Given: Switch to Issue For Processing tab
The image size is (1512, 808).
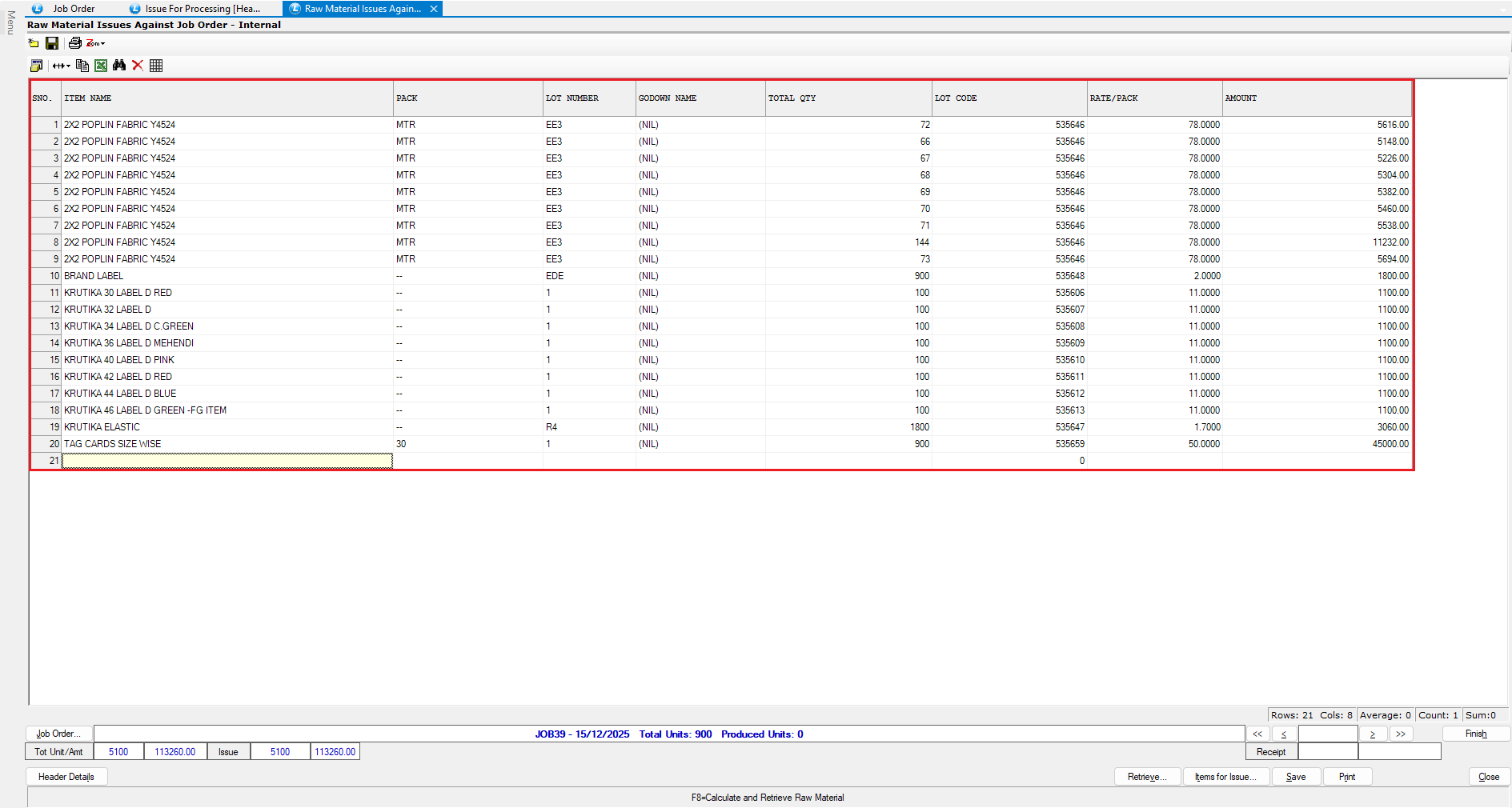Looking at the screenshot, I should pyautogui.click(x=202, y=9).
